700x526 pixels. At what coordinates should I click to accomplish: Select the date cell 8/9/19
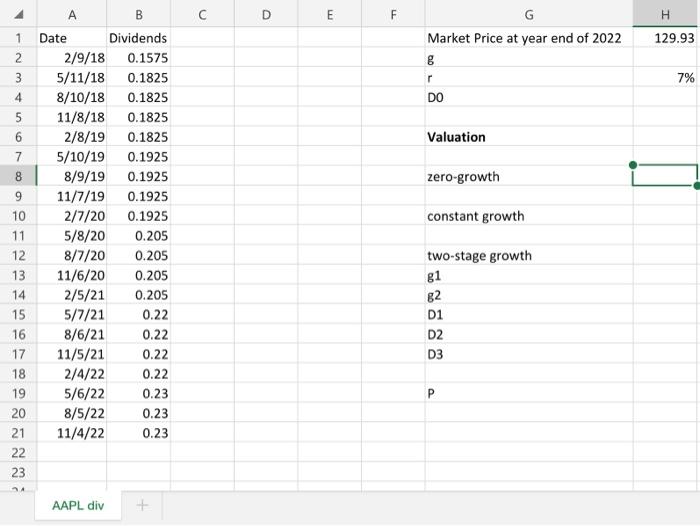(x=72, y=176)
